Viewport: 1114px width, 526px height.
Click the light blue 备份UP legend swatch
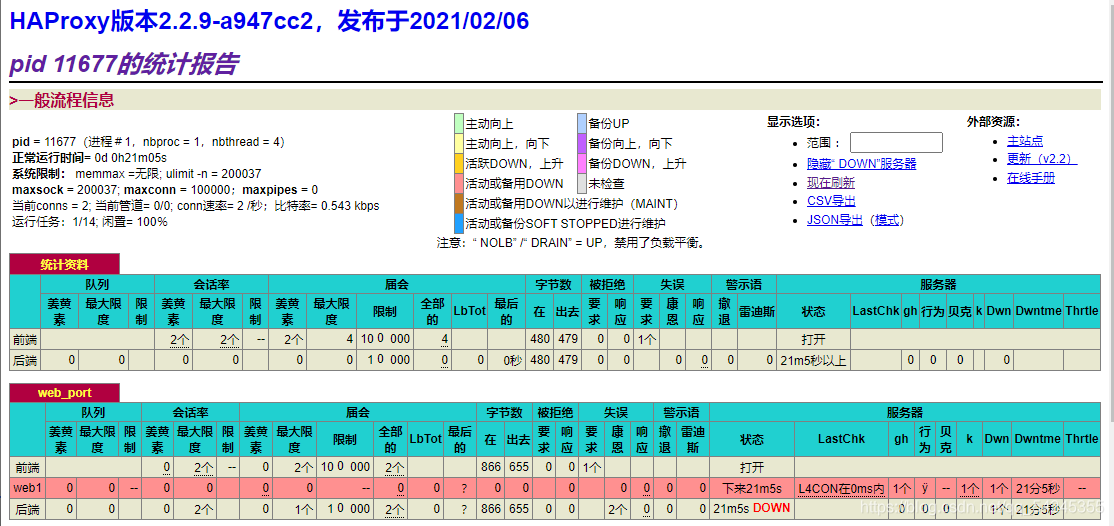coord(582,123)
